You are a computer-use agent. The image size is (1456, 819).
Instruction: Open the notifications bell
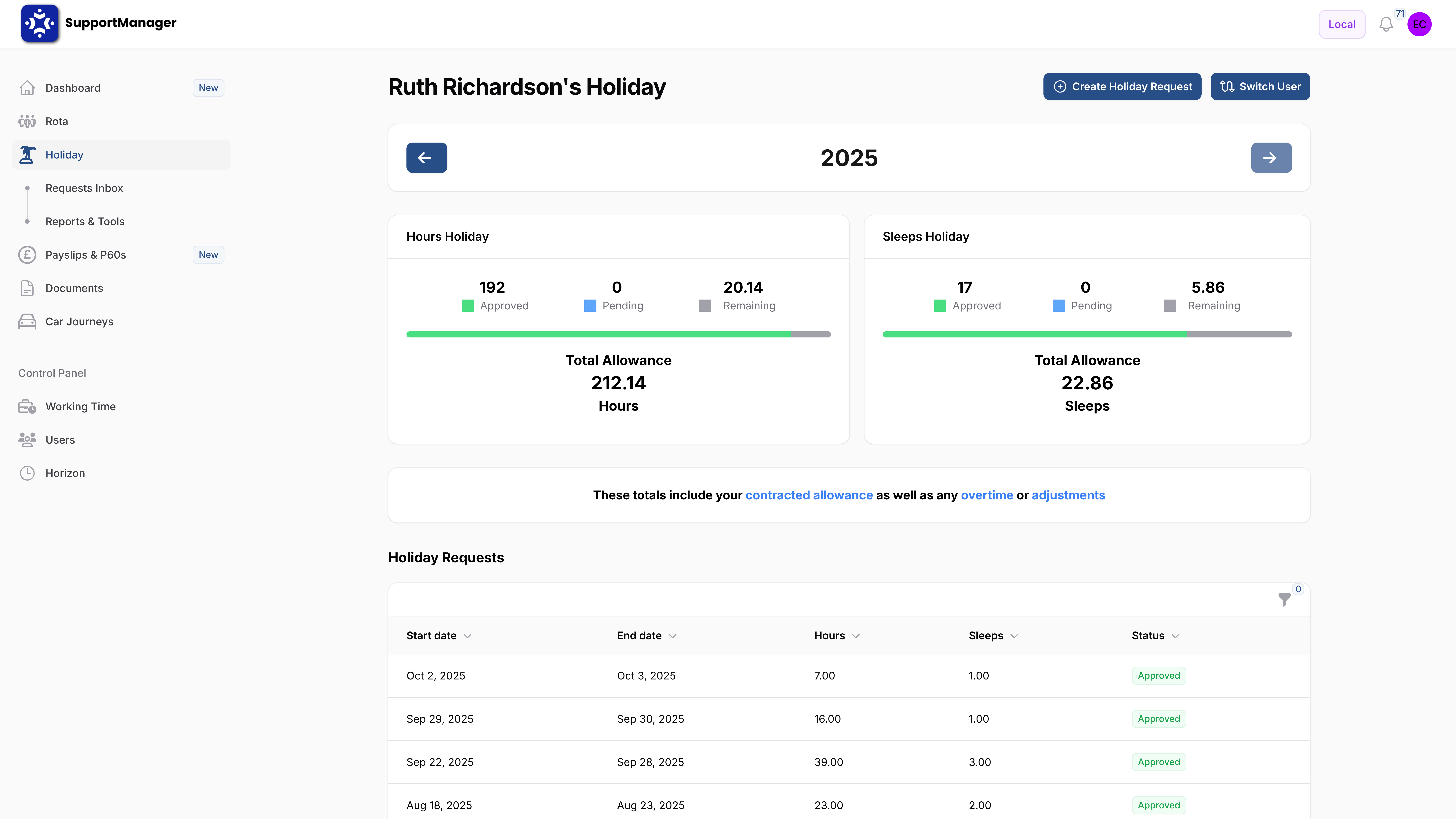click(x=1386, y=24)
